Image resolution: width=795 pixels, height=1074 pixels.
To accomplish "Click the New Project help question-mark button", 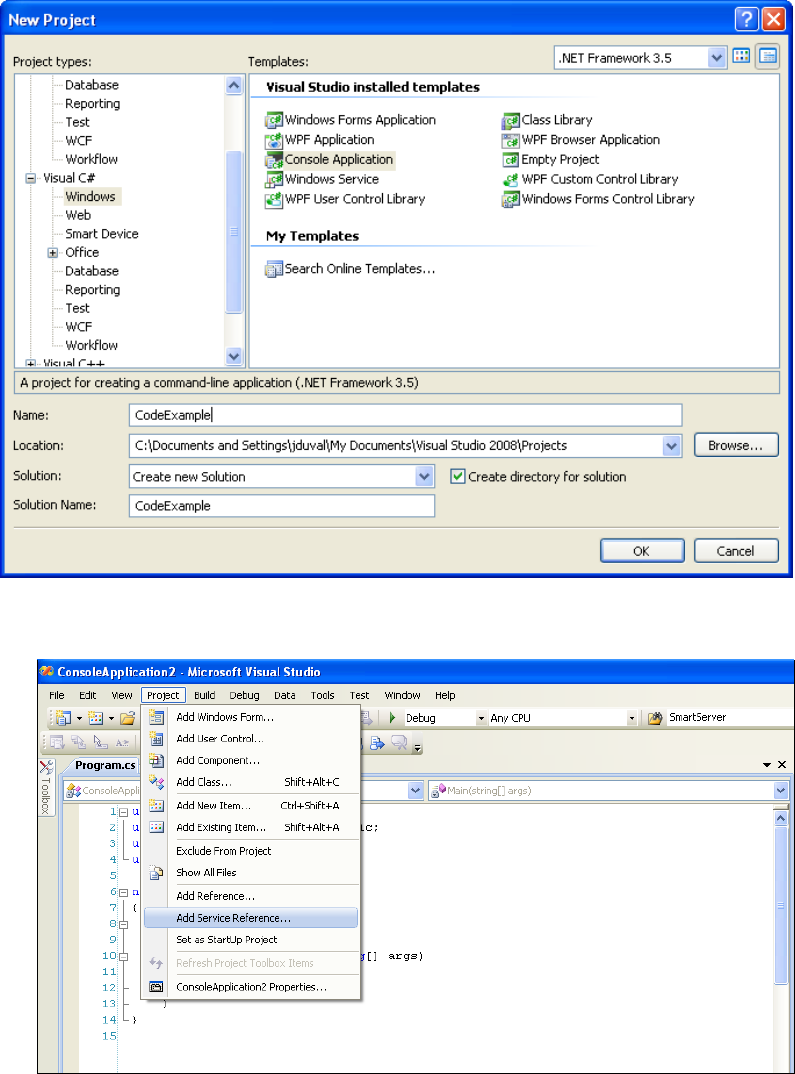I will (x=746, y=19).
